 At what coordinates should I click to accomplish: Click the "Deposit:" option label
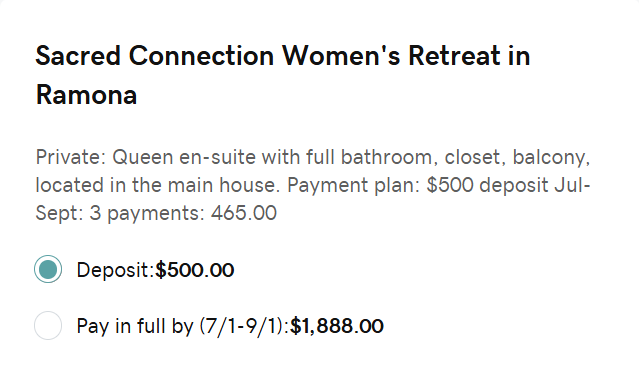click(115, 270)
